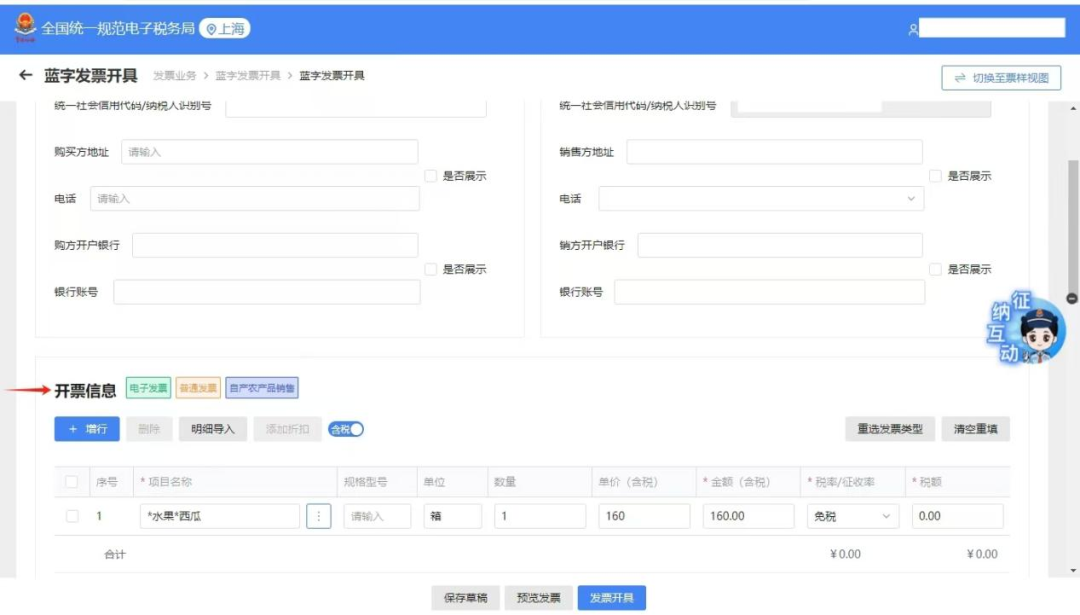The height and width of the screenshot is (615, 1080).
Task: Click the seller 纳税人识别号 input field
Action: (x=861, y=107)
